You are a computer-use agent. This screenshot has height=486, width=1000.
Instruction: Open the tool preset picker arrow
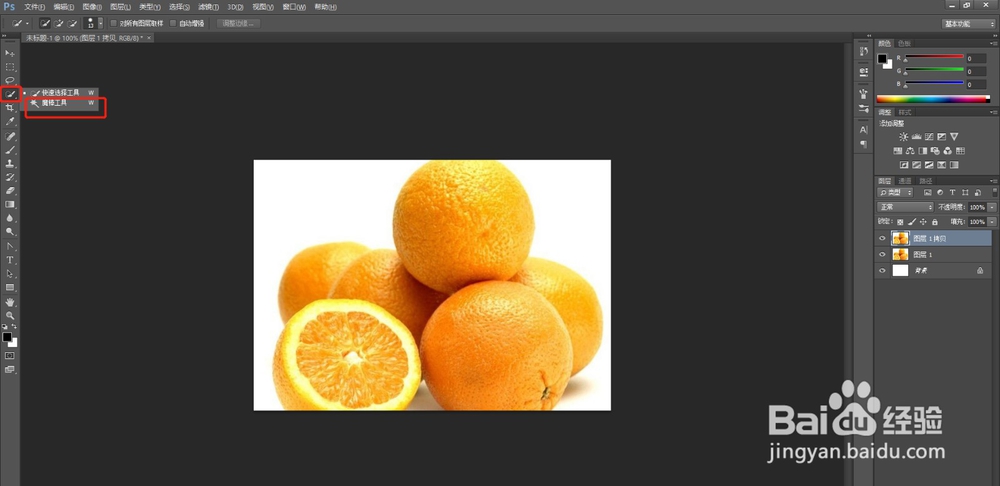point(27,24)
